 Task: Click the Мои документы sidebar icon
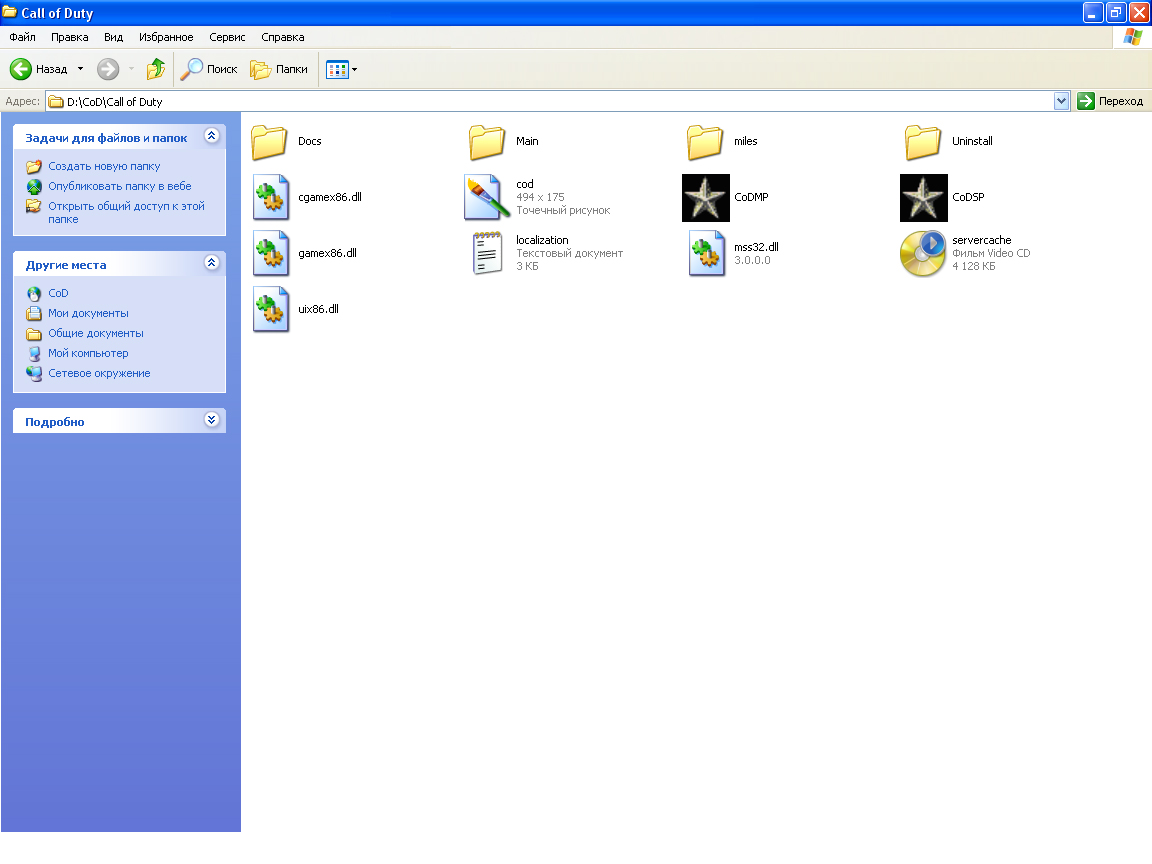pos(34,314)
